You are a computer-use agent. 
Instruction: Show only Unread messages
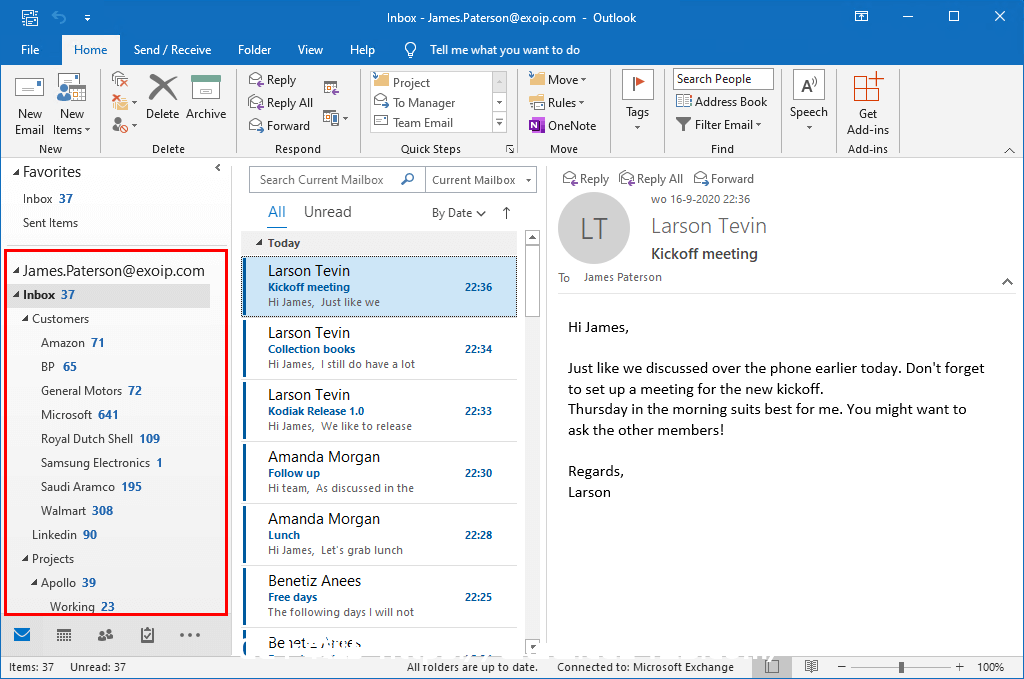click(328, 212)
